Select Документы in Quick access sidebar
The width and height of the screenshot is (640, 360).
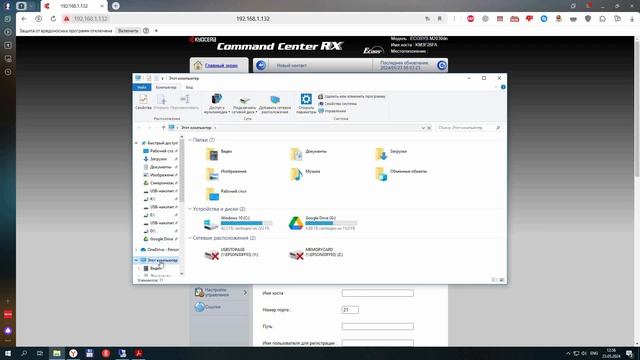pos(160,167)
